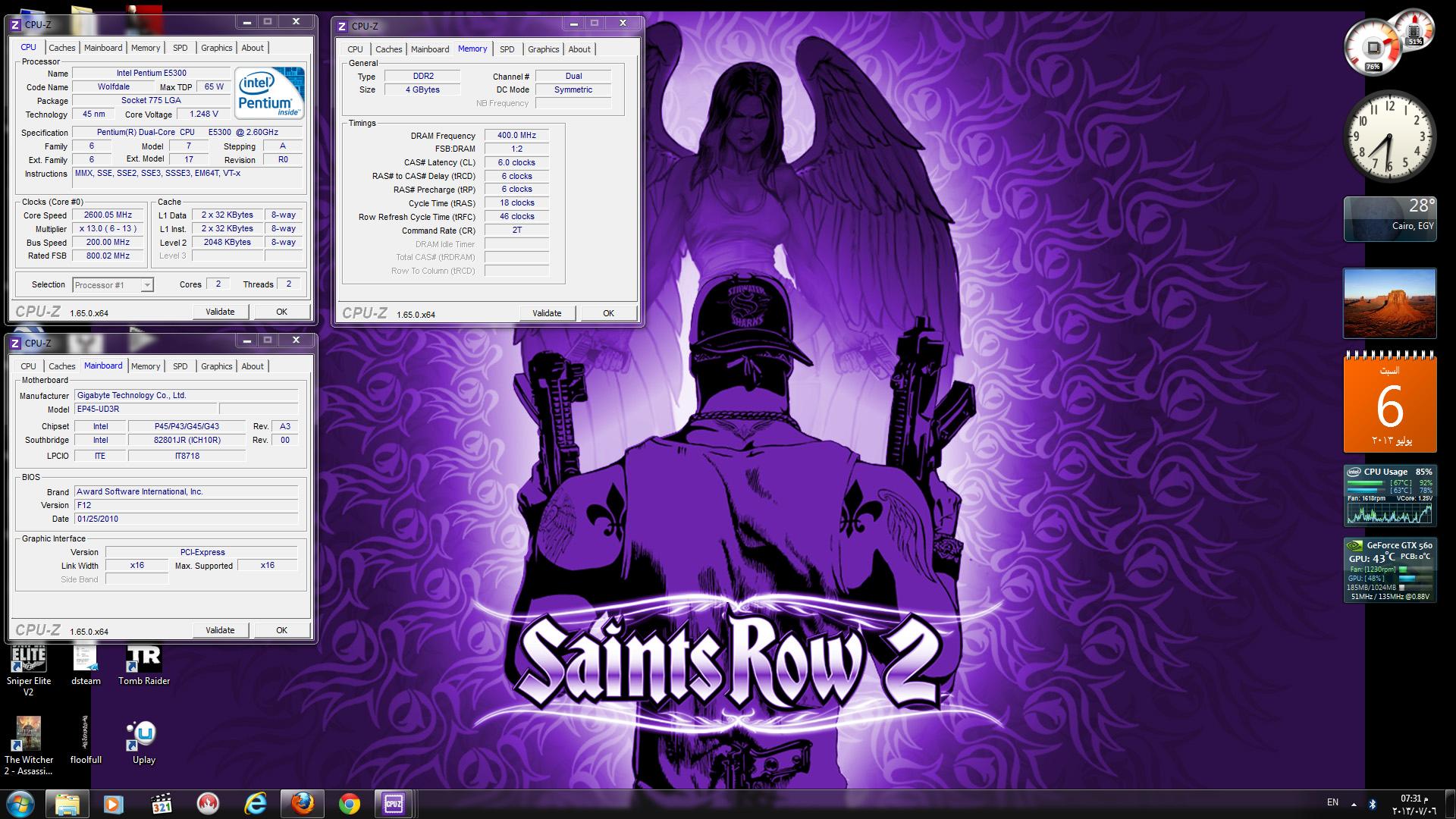
Task: Click the EN language indicator
Action: pyautogui.click(x=1332, y=802)
